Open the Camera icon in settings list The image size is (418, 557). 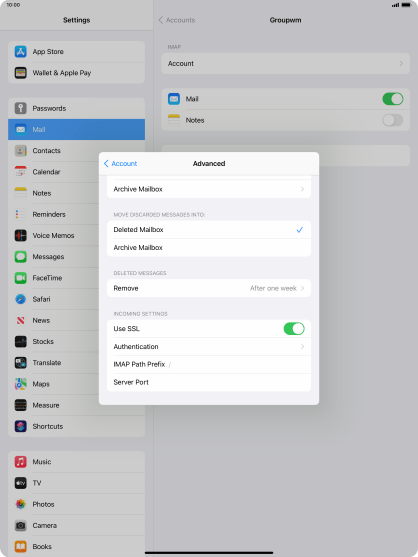point(21,525)
